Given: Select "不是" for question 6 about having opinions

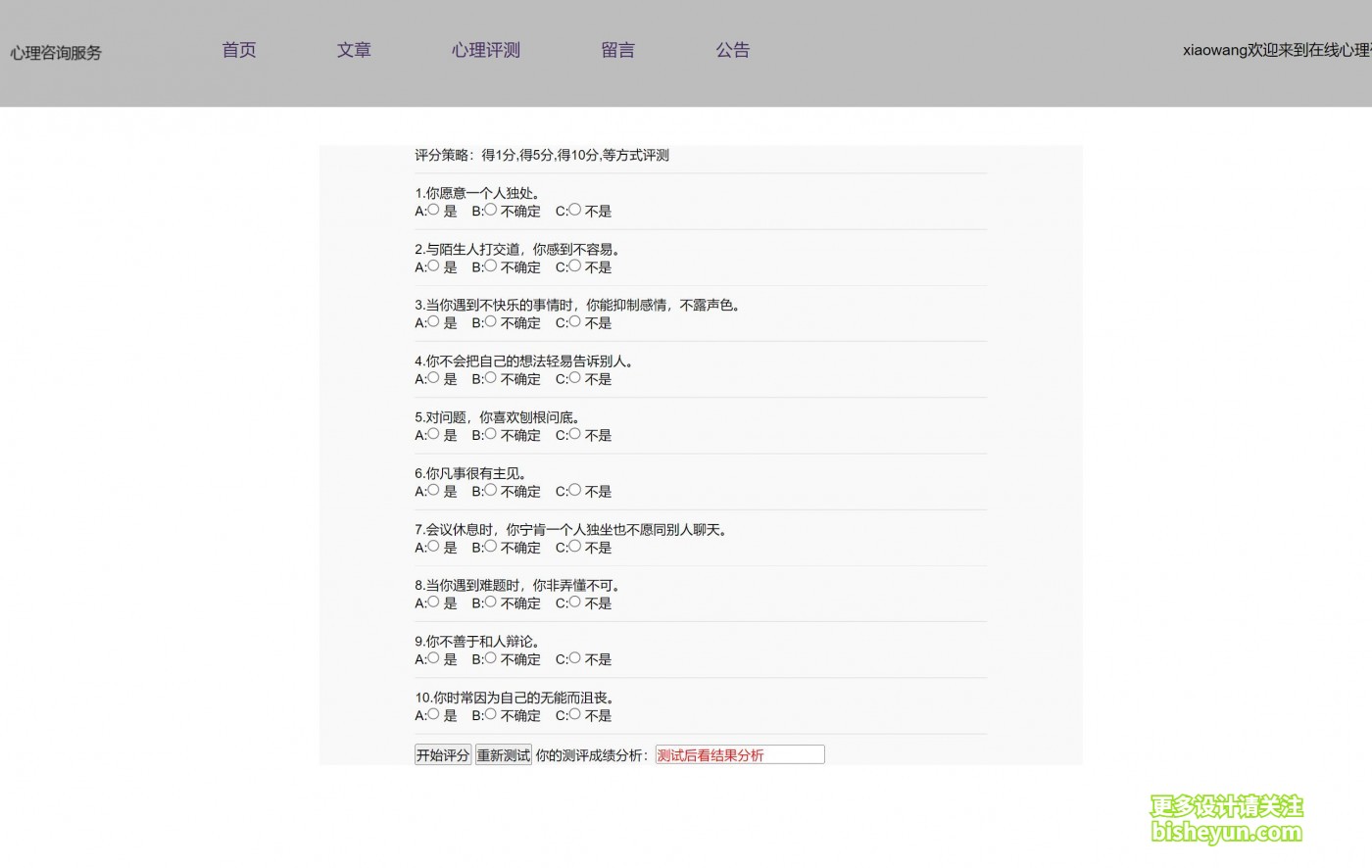Looking at the screenshot, I should (x=572, y=491).
